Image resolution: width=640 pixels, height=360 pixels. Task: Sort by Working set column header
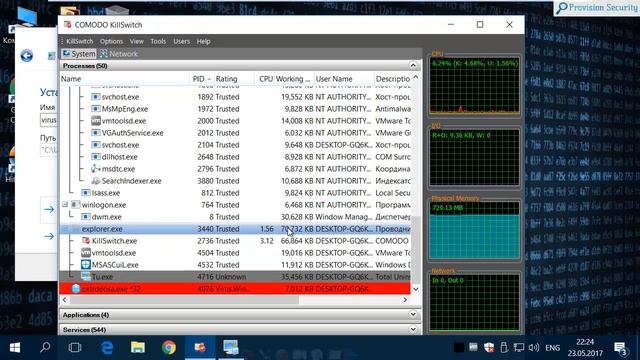[x=293, y=79]
